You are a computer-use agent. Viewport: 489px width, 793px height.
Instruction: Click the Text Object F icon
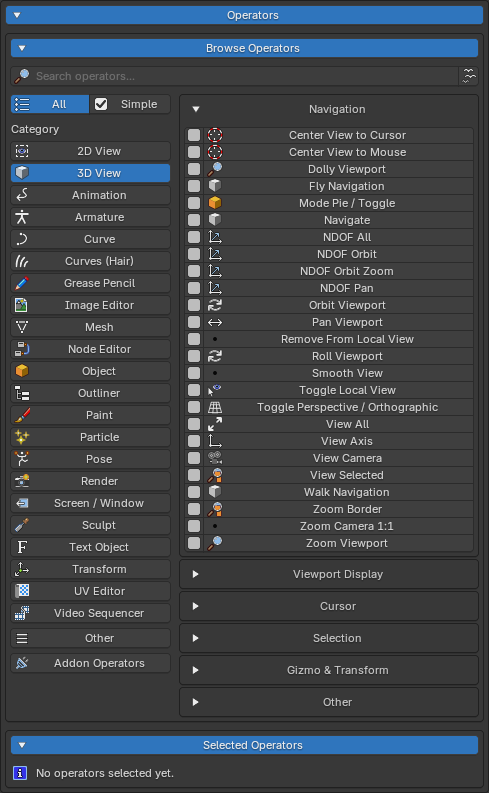coord(22,547)
